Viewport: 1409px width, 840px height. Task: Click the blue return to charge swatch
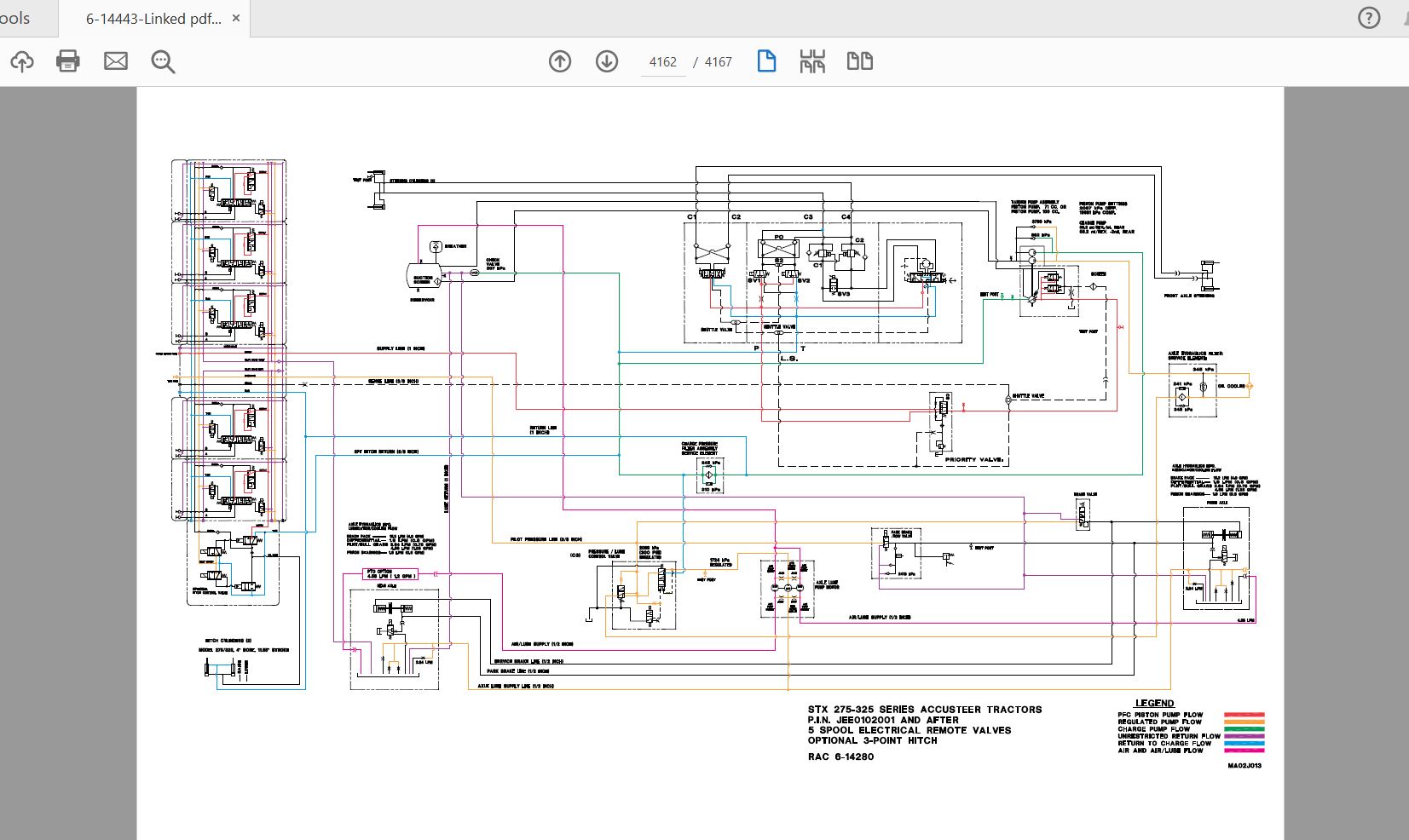1244,744
